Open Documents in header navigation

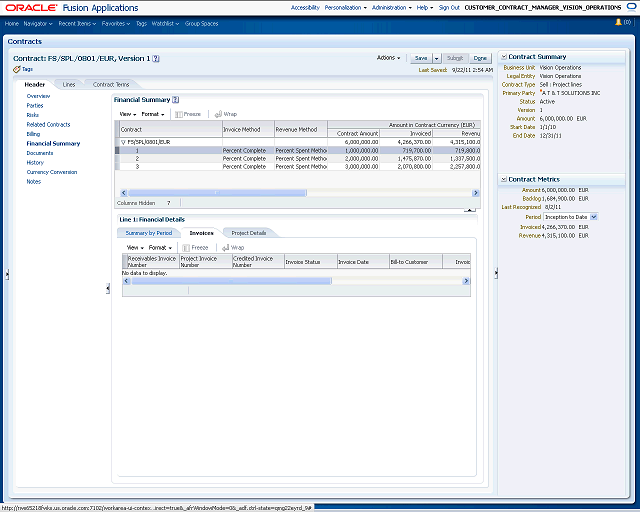(40, 153)
